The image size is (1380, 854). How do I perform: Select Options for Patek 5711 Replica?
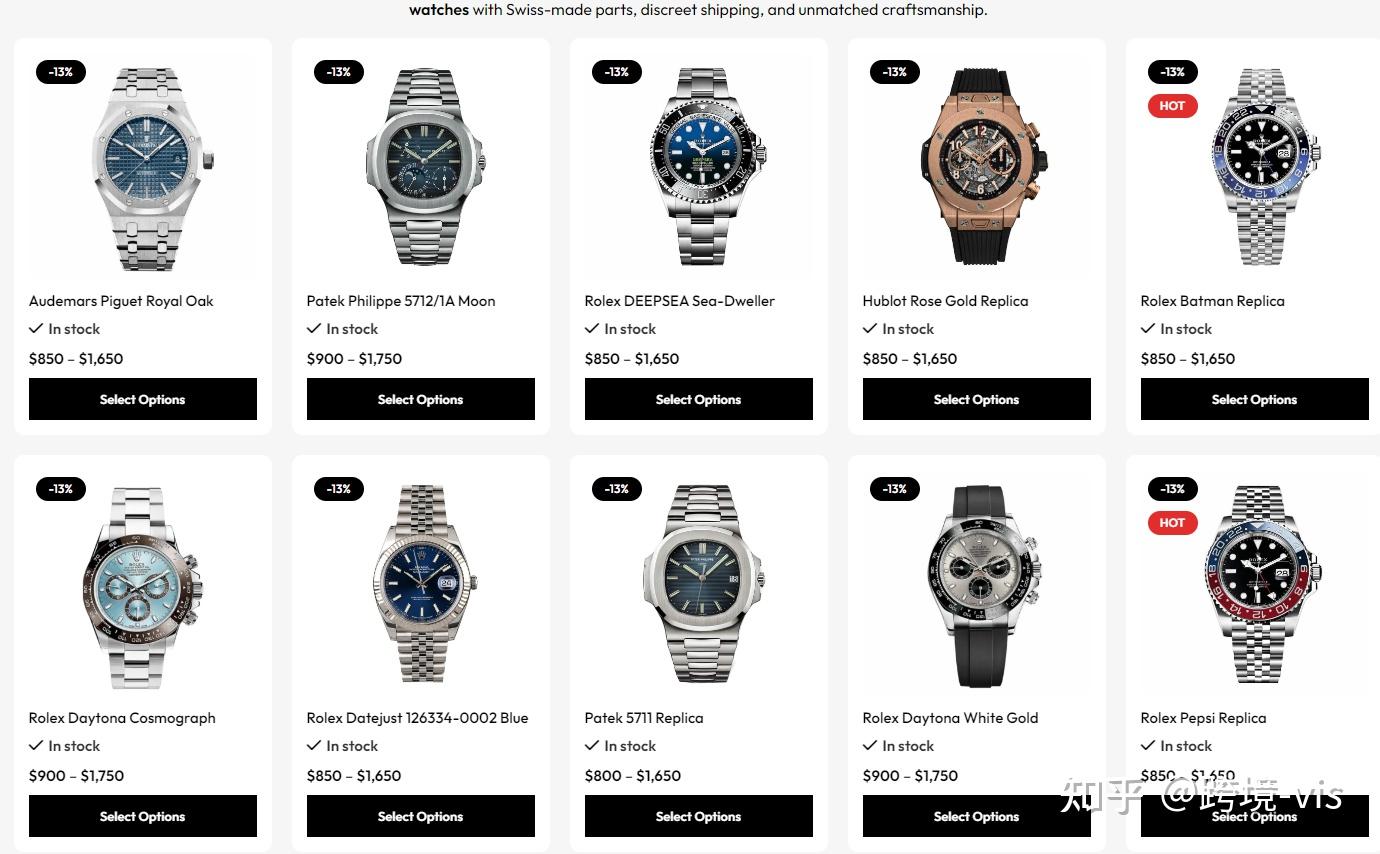[699, 816]
